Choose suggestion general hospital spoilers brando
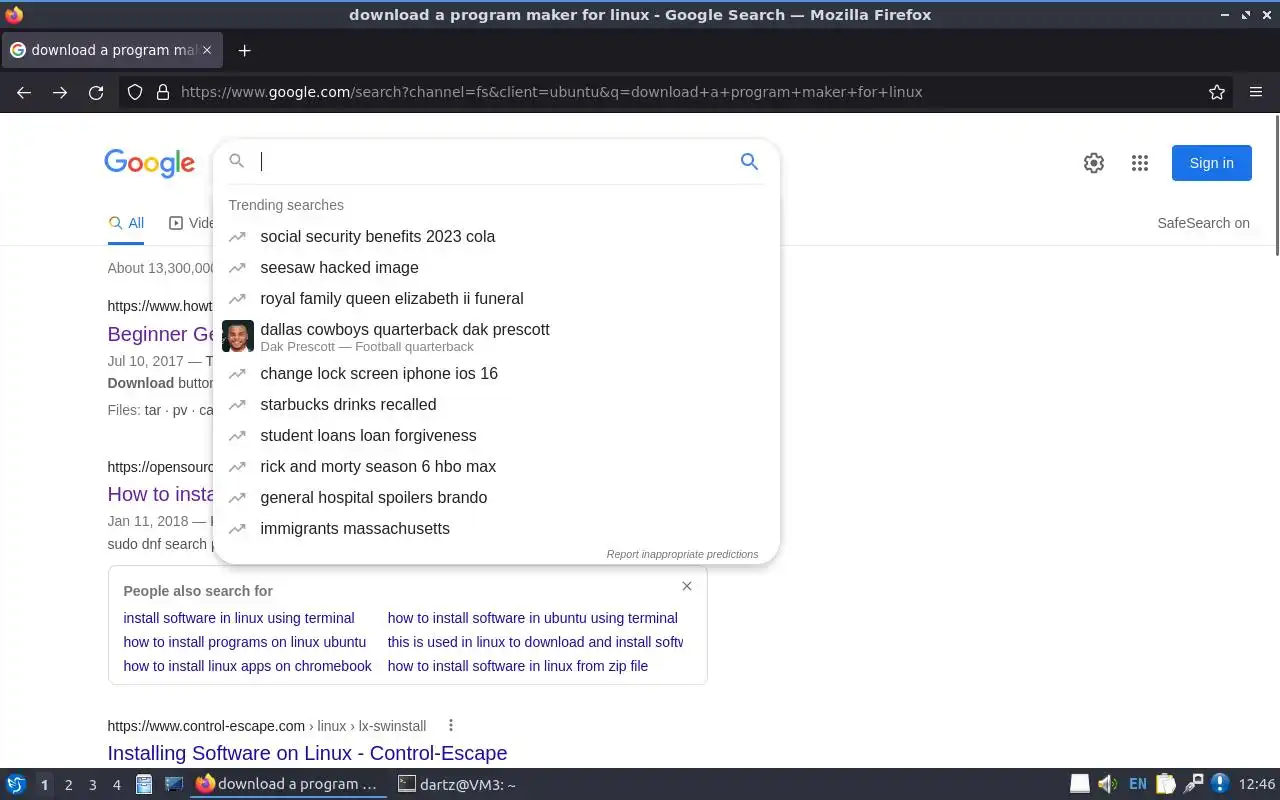 point(496,497)
